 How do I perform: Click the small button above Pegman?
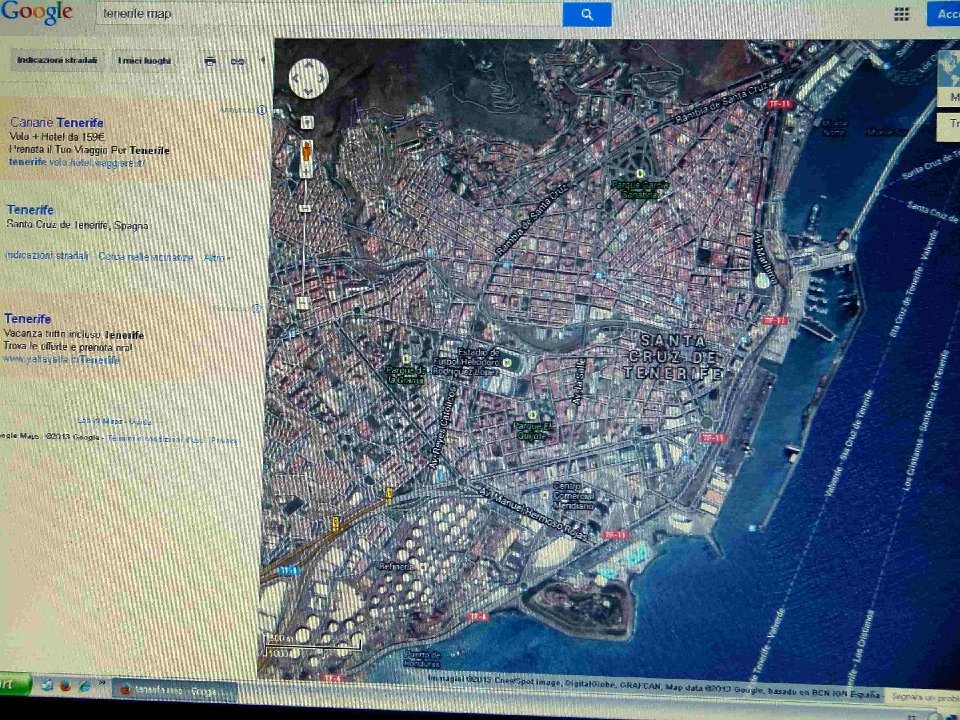(307, 122)
